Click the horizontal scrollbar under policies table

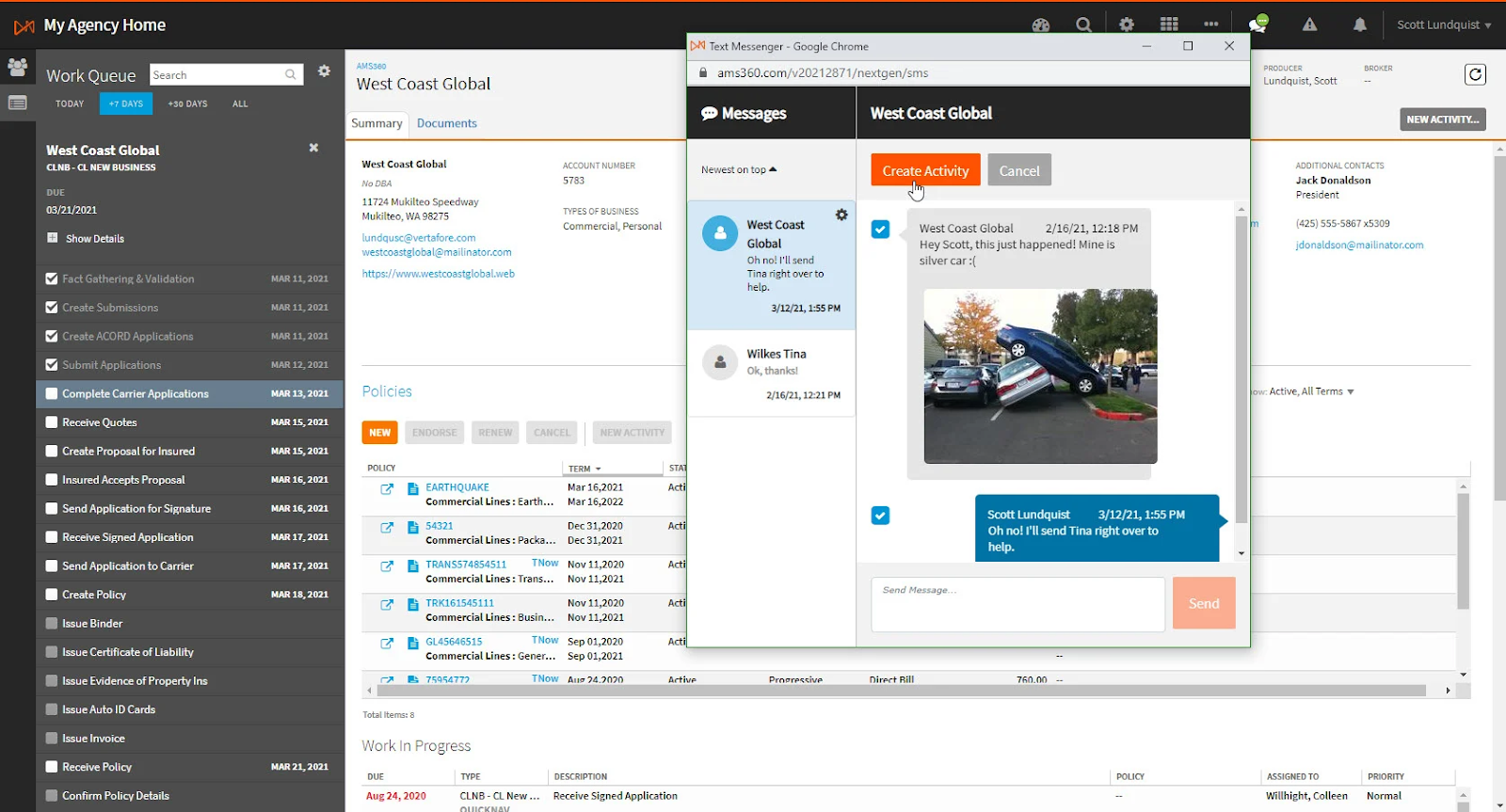(901, 691)
